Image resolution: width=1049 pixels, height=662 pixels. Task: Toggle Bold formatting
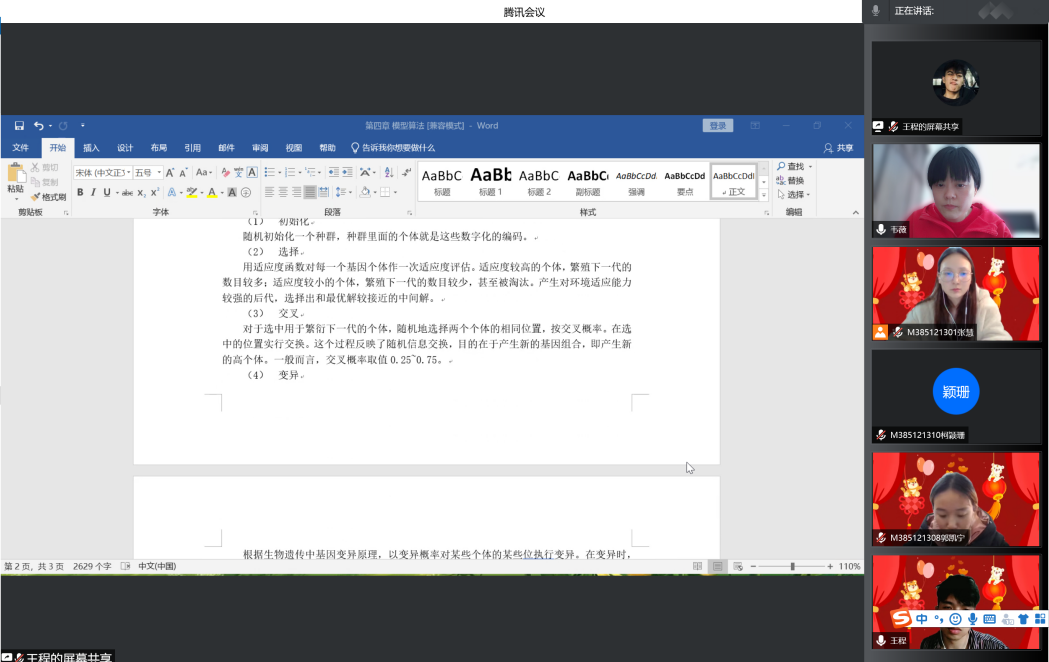(80, 192)
